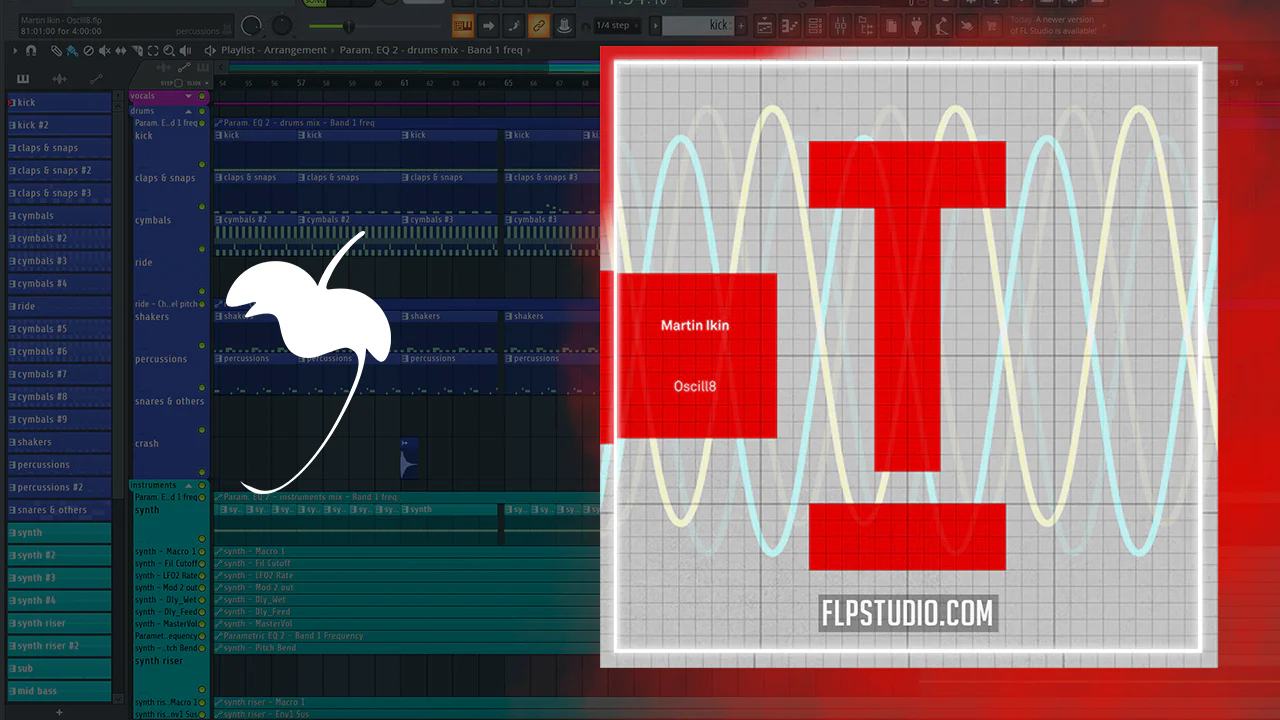The height and width of the screenshot is (720, 1280).
Task: Open the Mixer view icon
Action: tap(841, 25)
